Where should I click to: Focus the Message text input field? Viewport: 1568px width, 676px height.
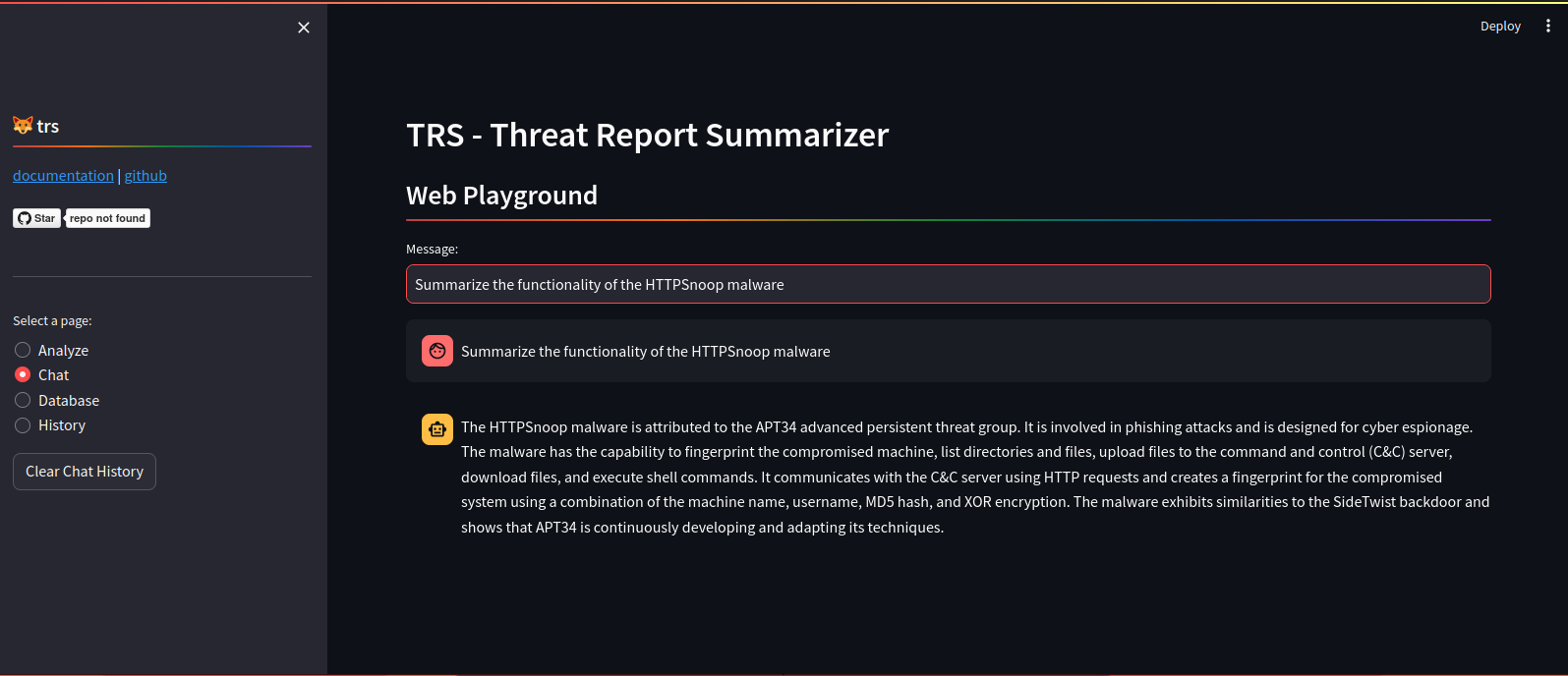coord(948,285)
